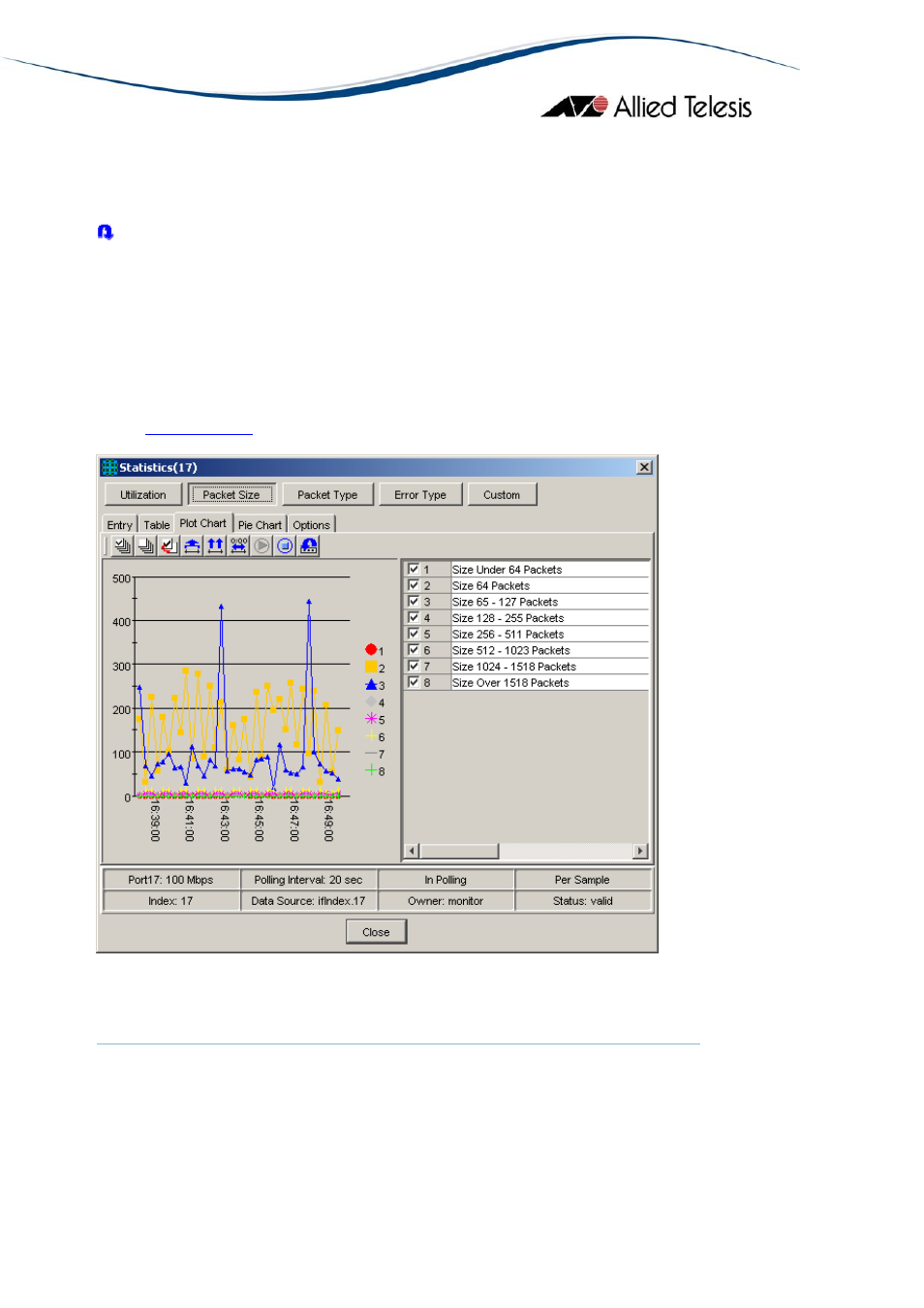The height and width of the screenshot is (1308, 924).
Task: Click the 0:00 time scale toolbar icon
Action: pos(238,546)
